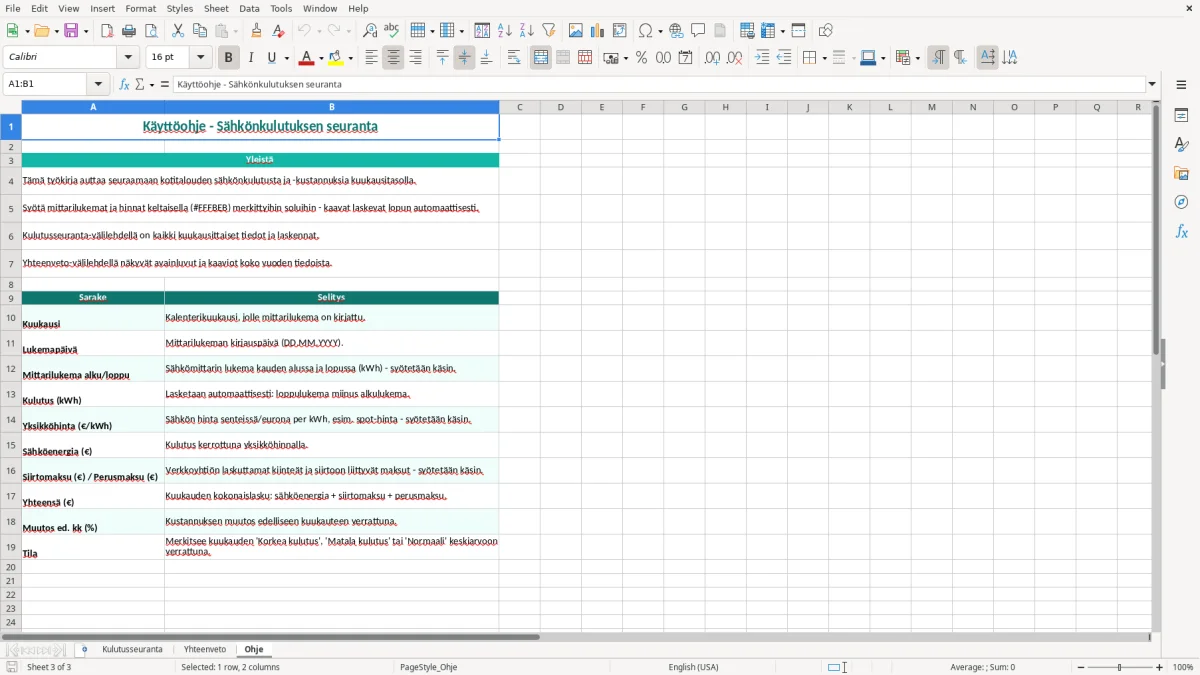Open the Sheet menu
The image size is (1200, 675).
click(x=216, y=8)
